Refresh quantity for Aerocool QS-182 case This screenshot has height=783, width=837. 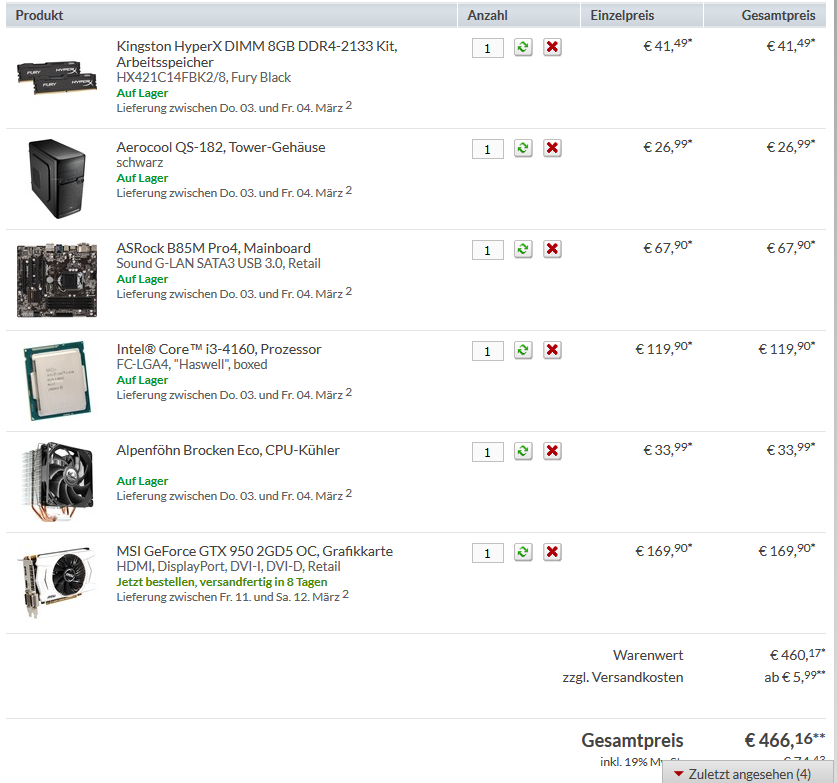pyautogui.click(x=523, y=148)
